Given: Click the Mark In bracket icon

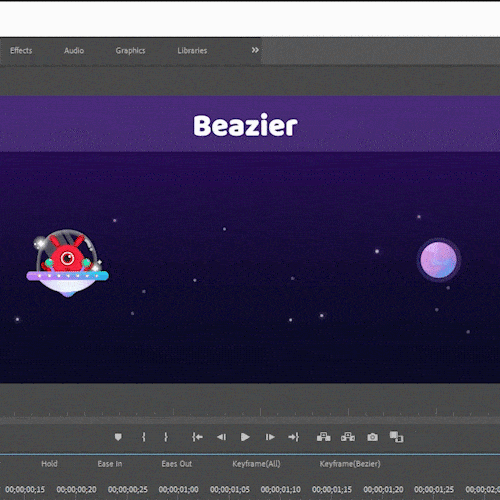Looking at the screenshot, I should coord(144,437).
